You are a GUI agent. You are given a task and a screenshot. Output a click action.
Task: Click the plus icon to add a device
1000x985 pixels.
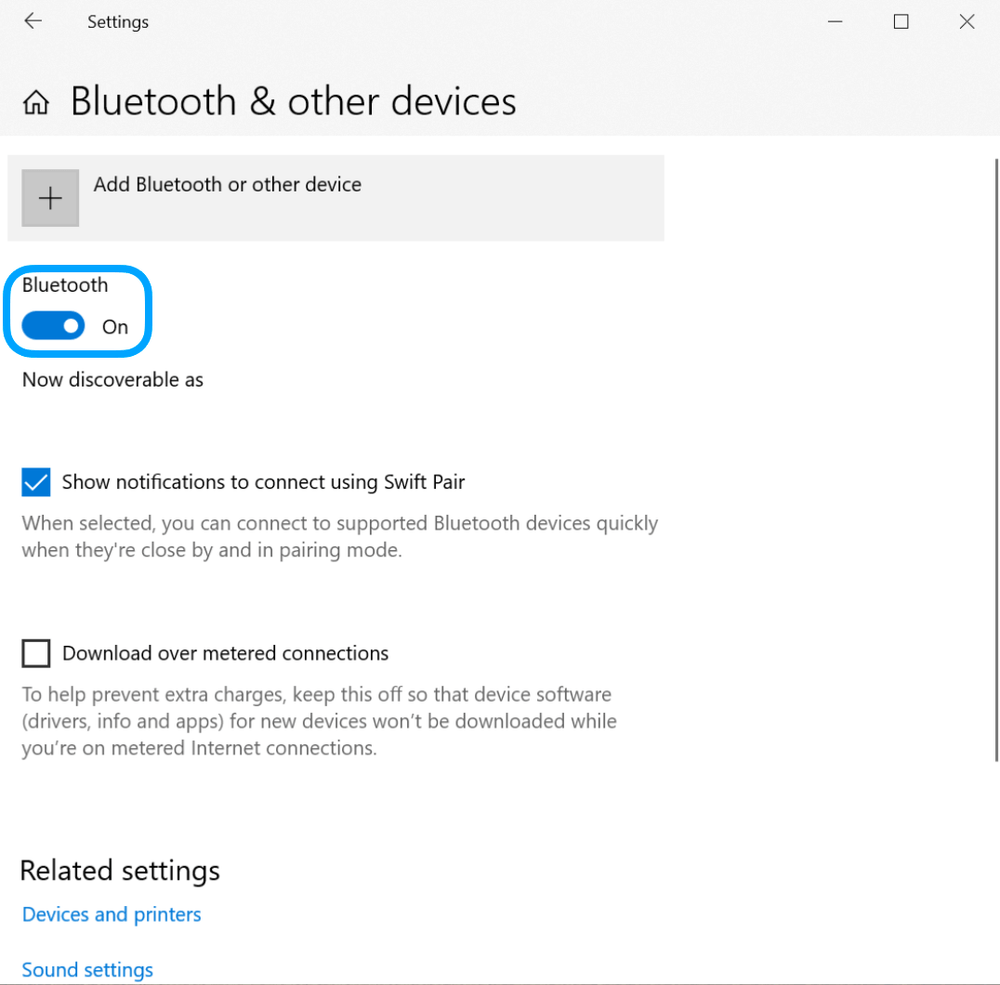tap(50, 198)
